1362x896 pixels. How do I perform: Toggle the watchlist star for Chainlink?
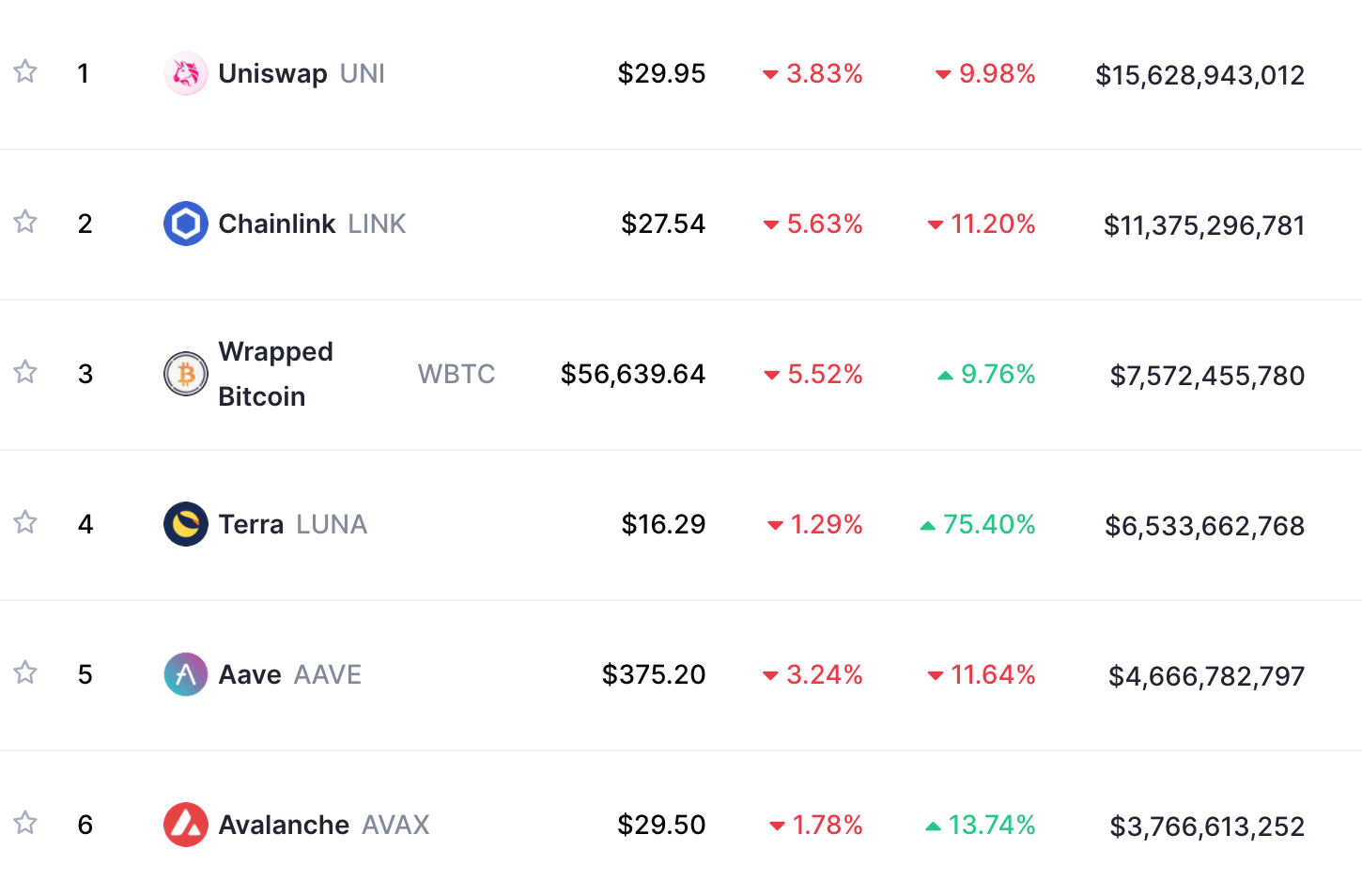point(25,222)
